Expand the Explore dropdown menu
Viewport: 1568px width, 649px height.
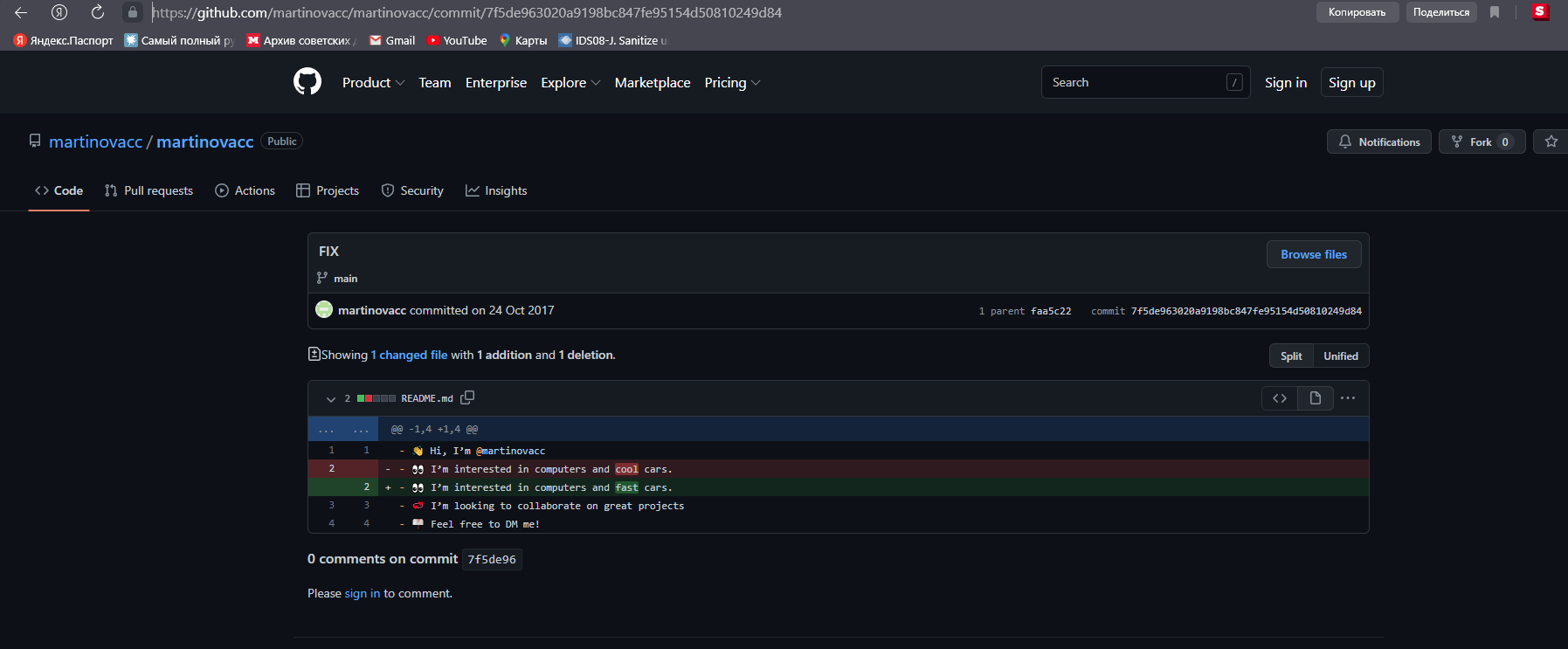tap(570, 82)
